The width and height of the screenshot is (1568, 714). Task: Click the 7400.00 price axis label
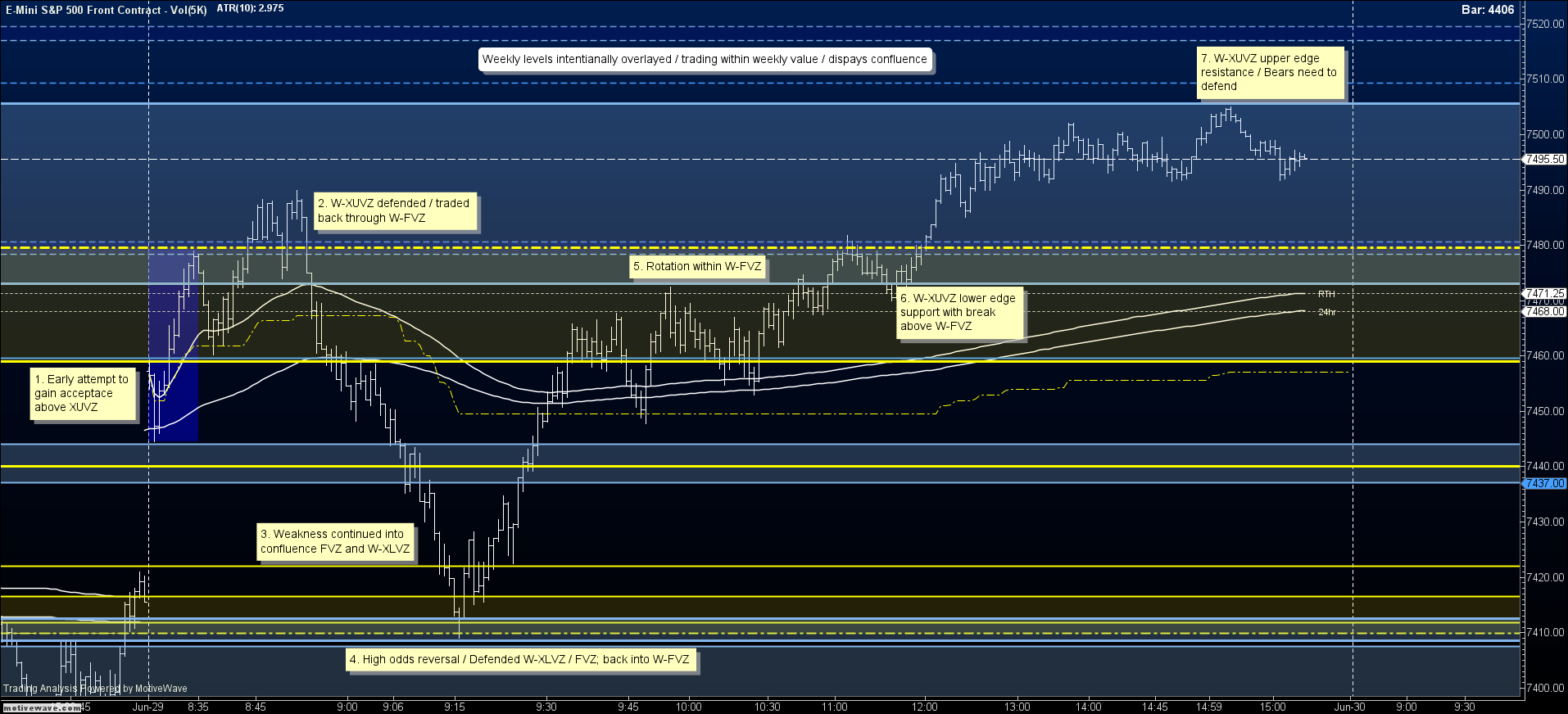(x=1544, y=689)
